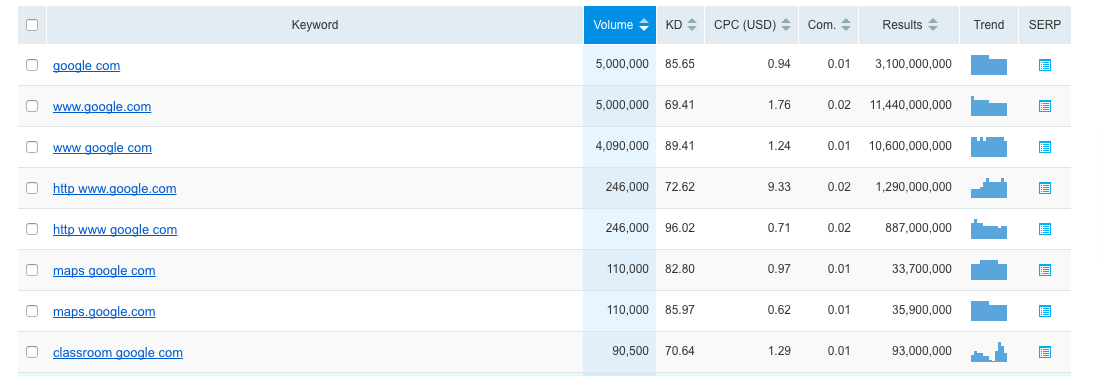Toggle the select-all checkbox in header
This screenshot has width=1100, height=376.
32,25
